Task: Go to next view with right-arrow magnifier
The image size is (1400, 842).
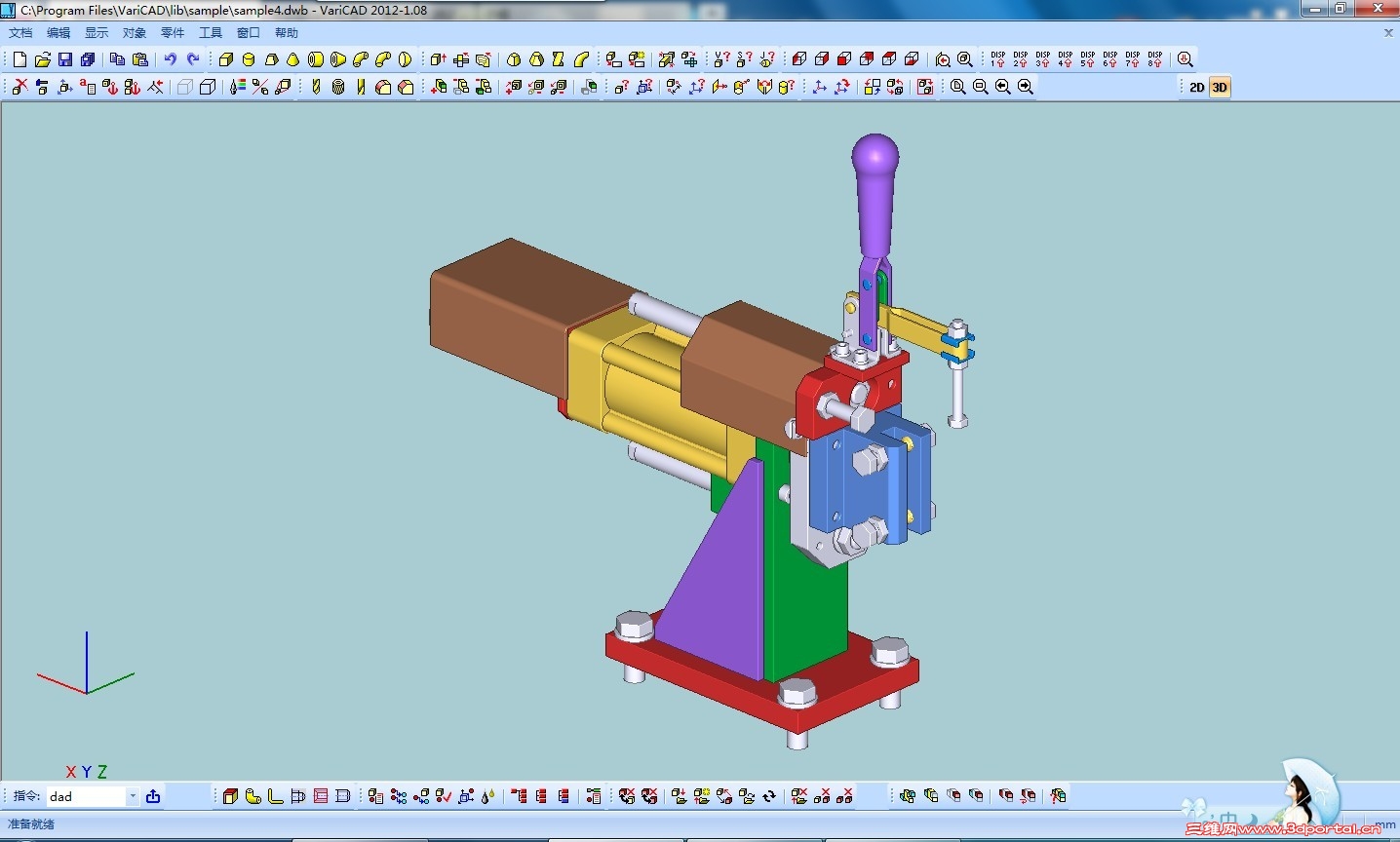Action: pyautogui.click(x=1026, y=87)
